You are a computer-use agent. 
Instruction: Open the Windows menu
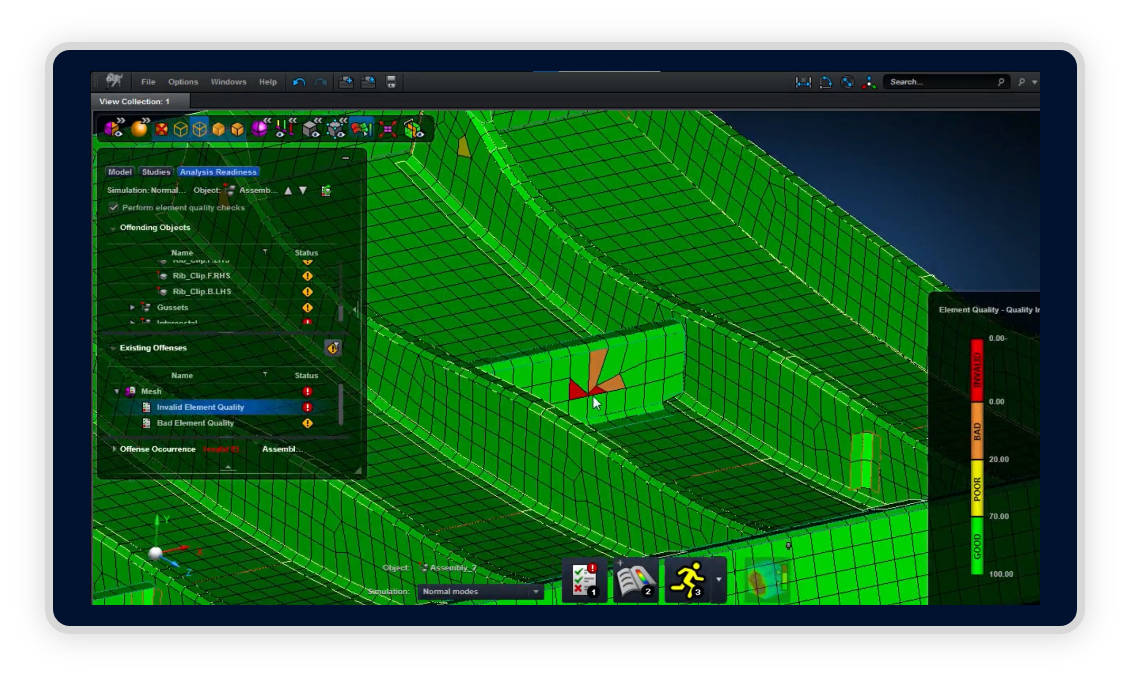pyautogui.click(x=228, y=82)
